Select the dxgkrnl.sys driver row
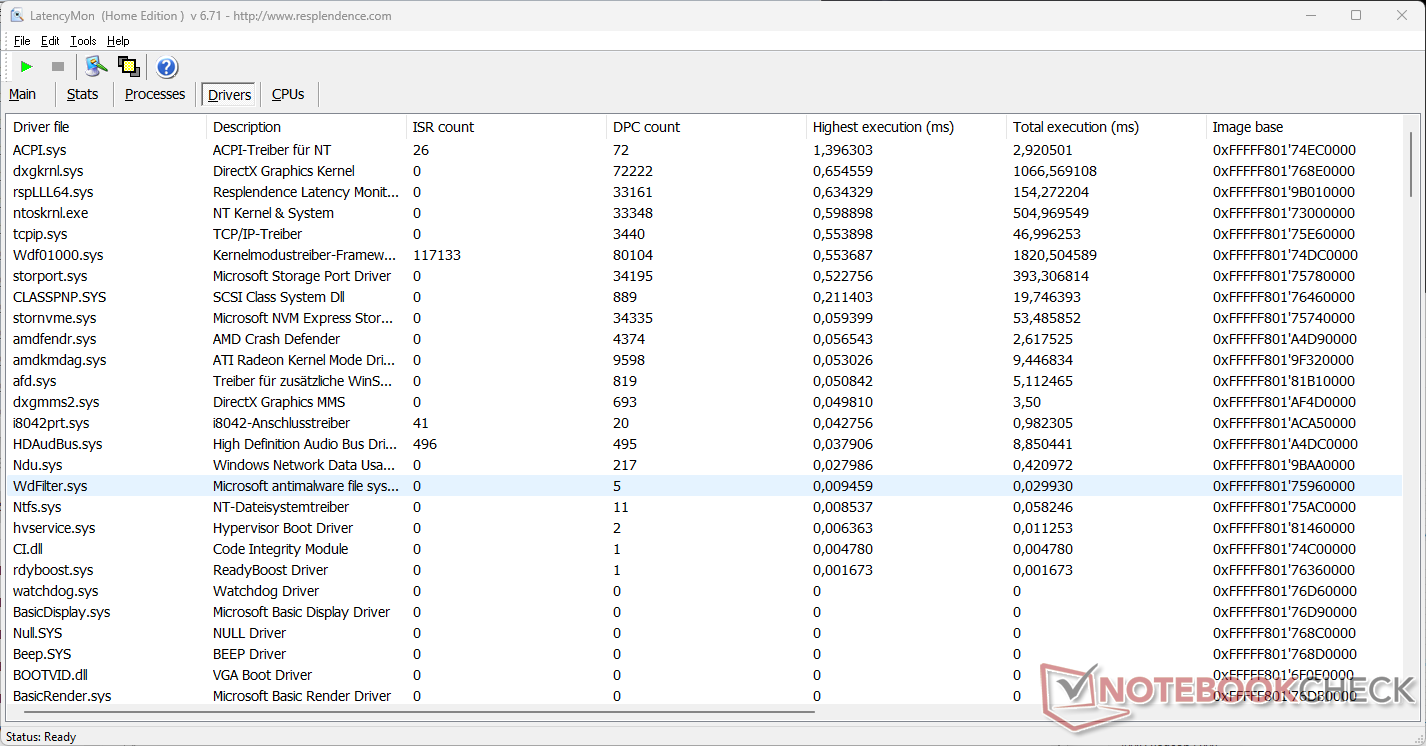Screen dimensions: 1426x746 pyautogui.click(x=48, y=171)
